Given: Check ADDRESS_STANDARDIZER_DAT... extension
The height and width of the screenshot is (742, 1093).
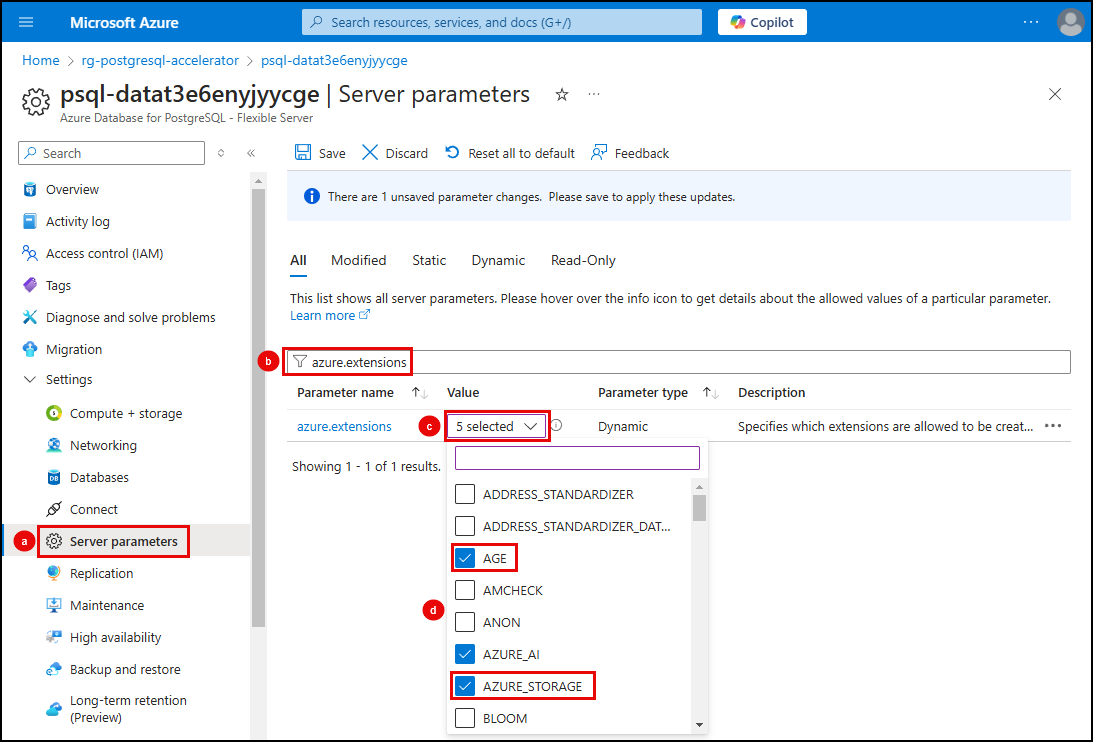Looking at the screenshot, I should [x=465, y=526].
